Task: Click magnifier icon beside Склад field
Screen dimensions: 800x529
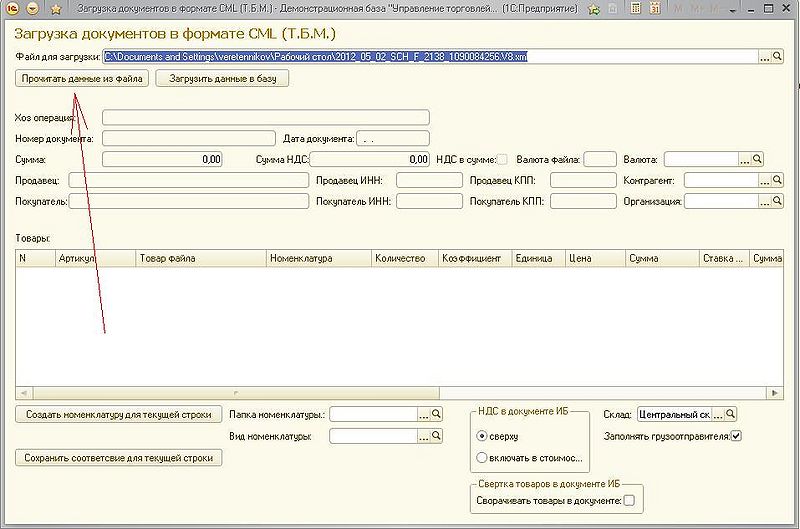Action: coord(730,414)
